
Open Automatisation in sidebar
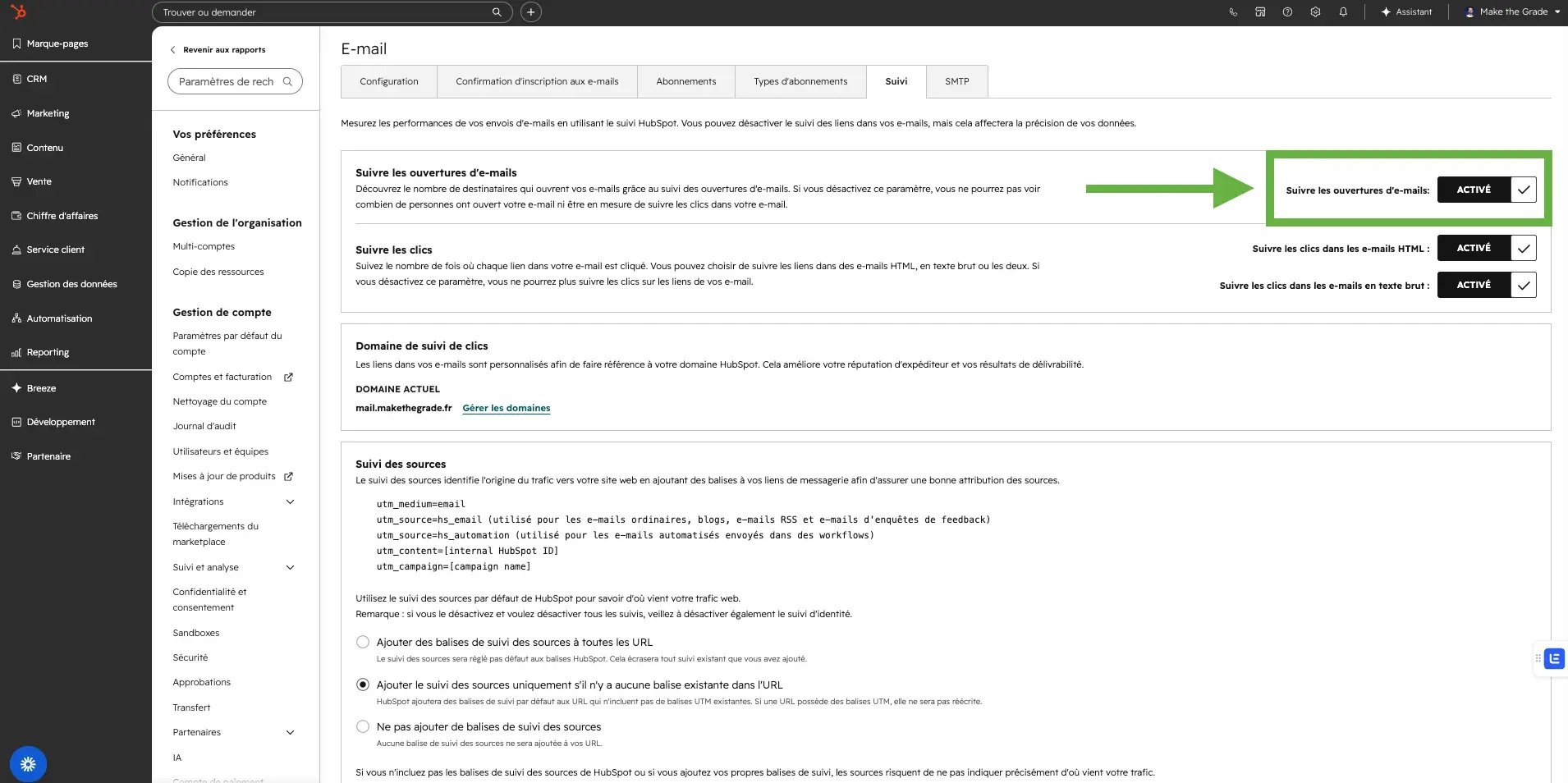(x=52, y=318)
